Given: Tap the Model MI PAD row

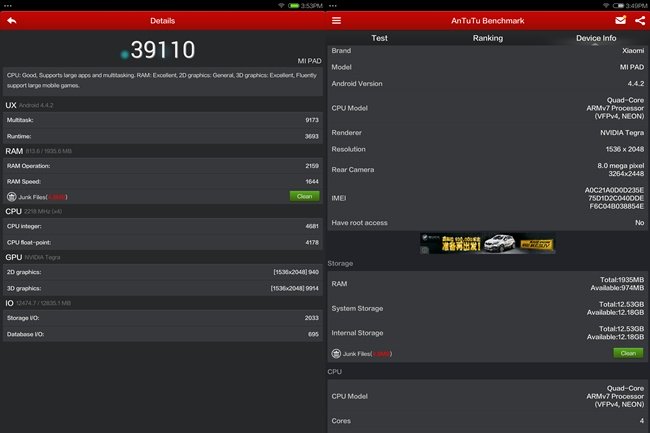Looking at the screenshot, I should [488, 67].
